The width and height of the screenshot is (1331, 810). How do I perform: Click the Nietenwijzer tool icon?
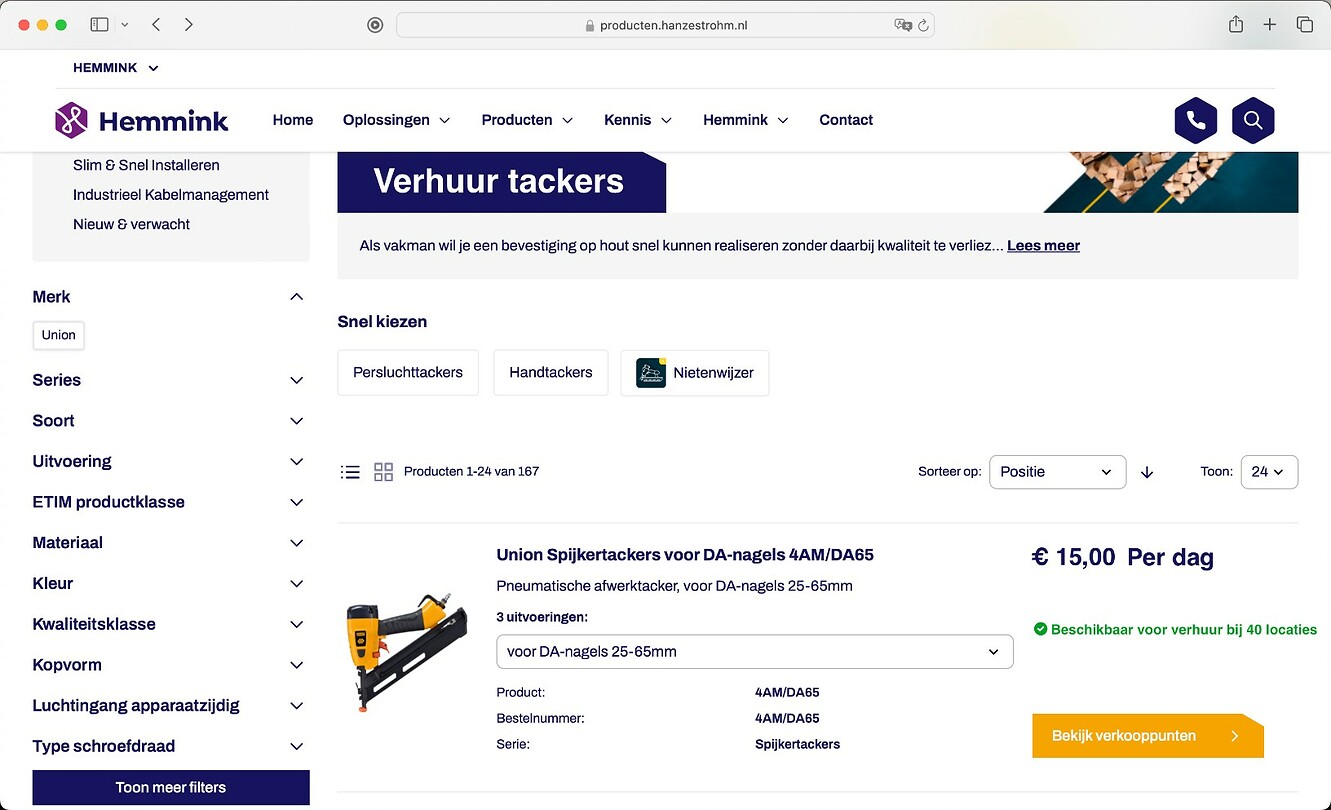(x=651, y=373)
